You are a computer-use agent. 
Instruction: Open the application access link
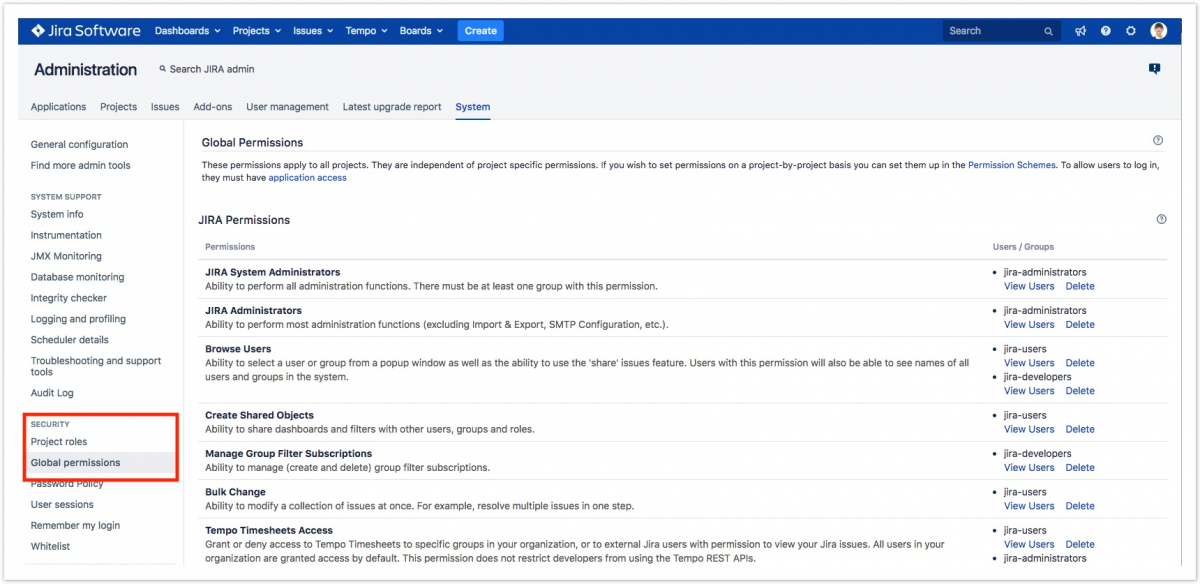click(x=307, y=178)
